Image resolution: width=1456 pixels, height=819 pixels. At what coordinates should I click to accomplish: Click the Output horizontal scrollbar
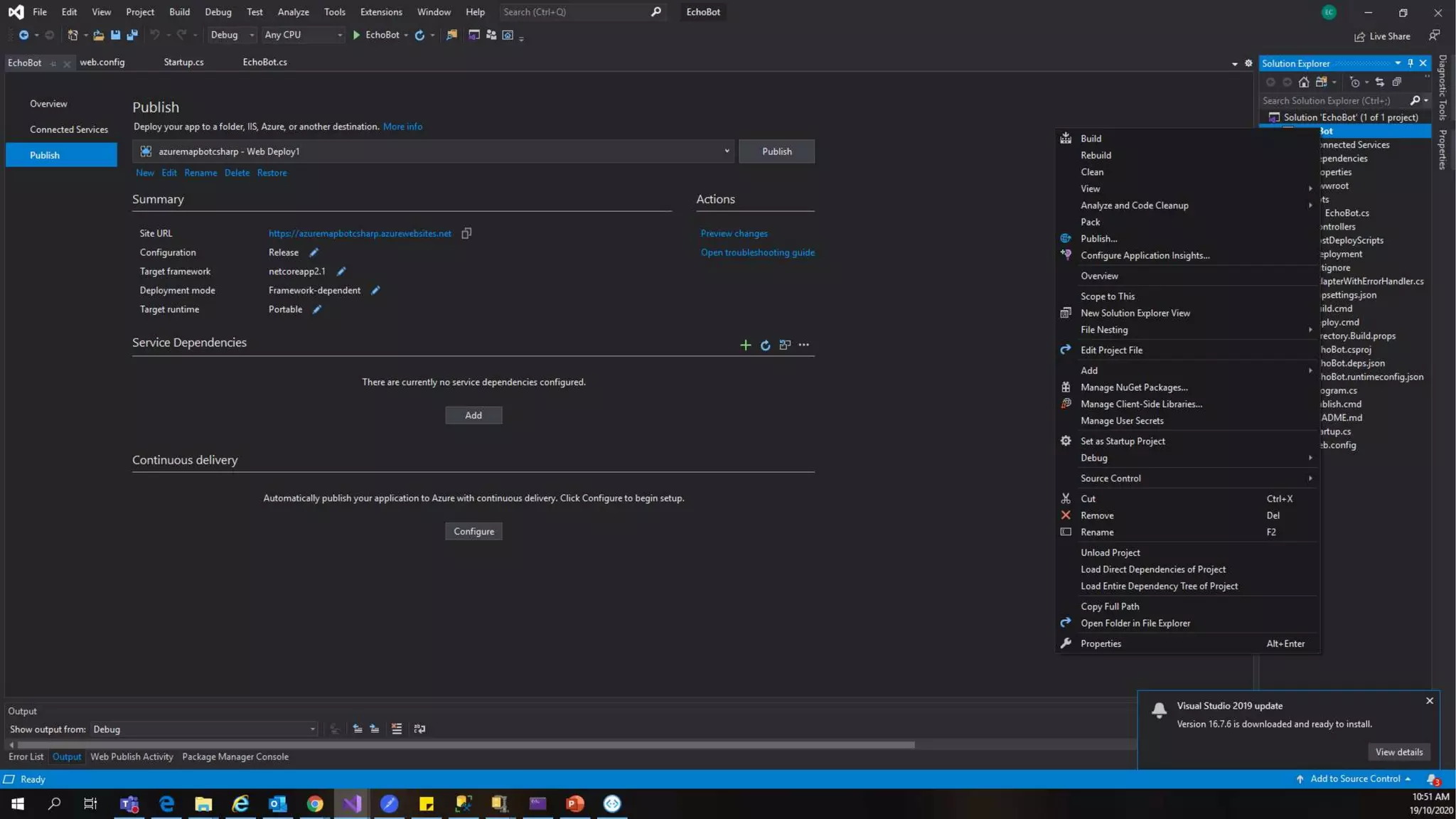(x=462, y=744)
